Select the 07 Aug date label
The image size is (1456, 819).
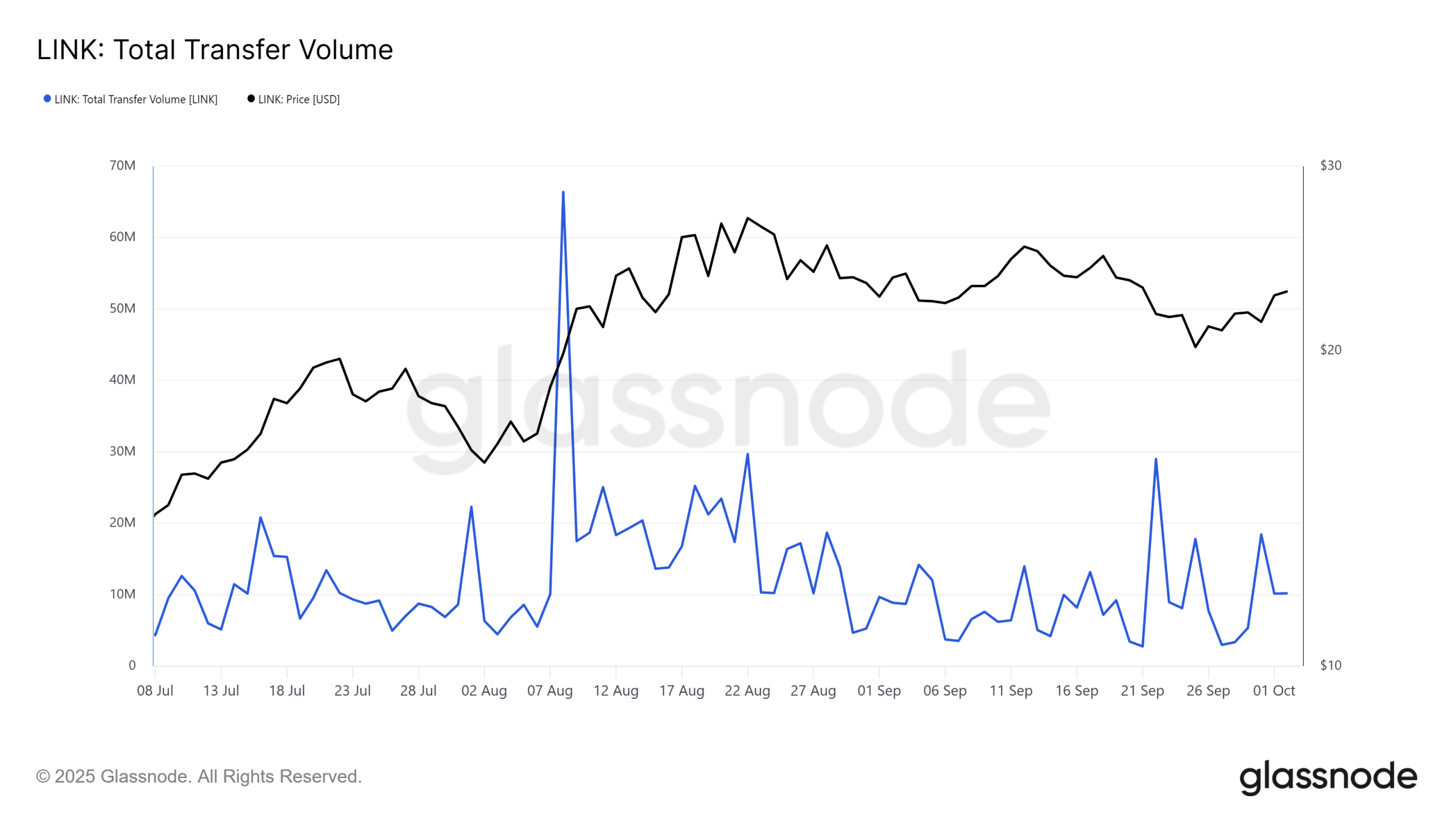click(549, 690)
